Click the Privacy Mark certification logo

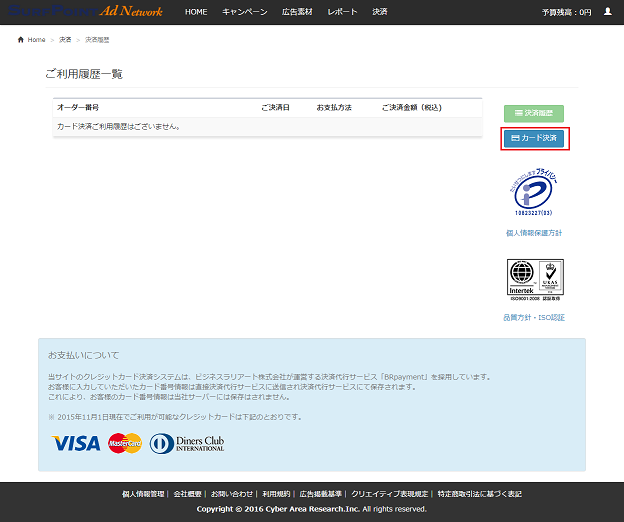click(534, 194)
